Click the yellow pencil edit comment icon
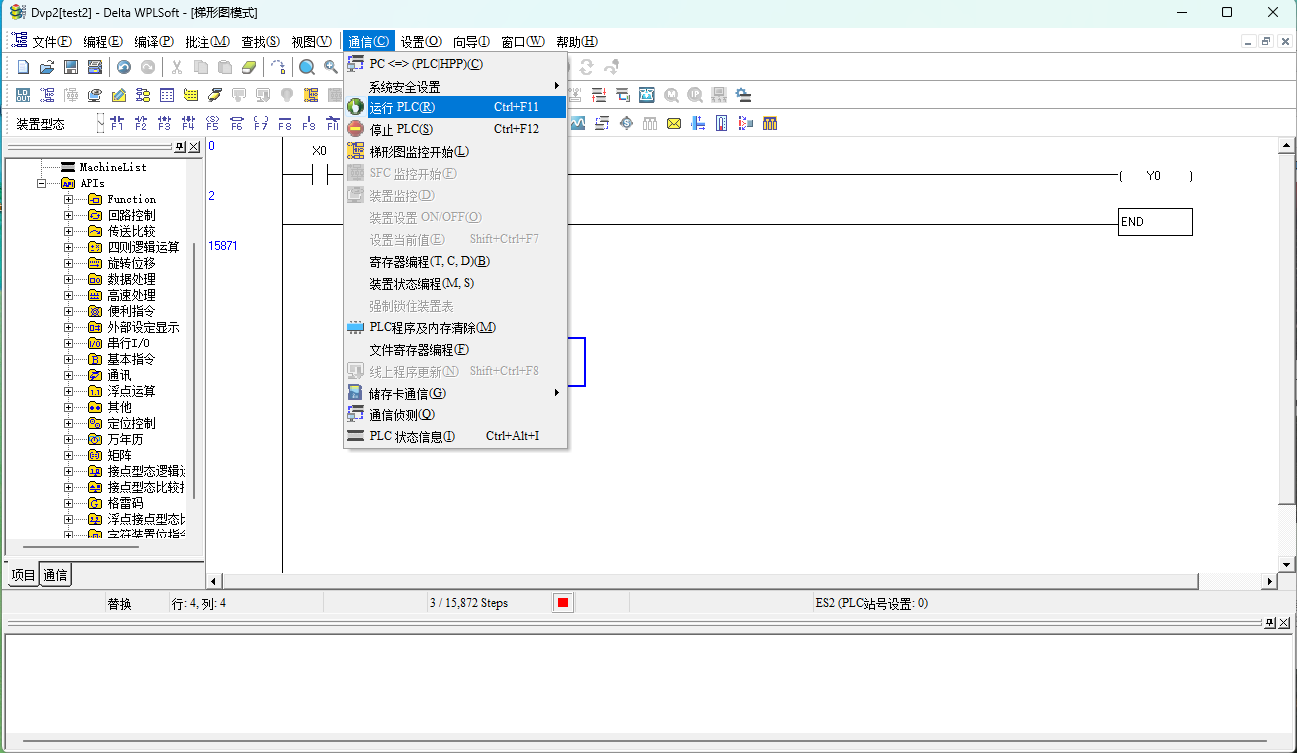Image resolution: width=1297 pixels, height=753 pixels. point(119,95)
